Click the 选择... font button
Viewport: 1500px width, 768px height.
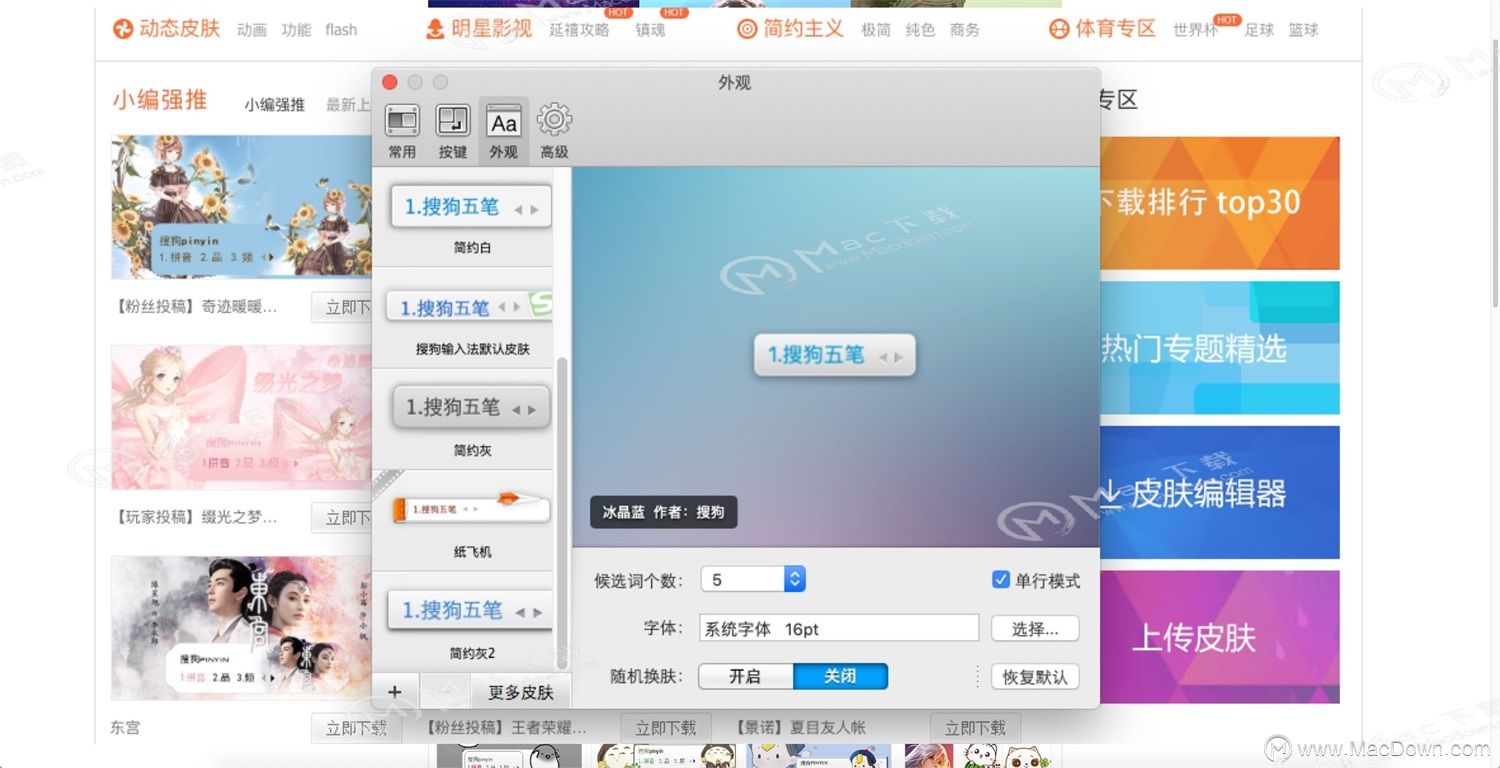(1035, 628)
